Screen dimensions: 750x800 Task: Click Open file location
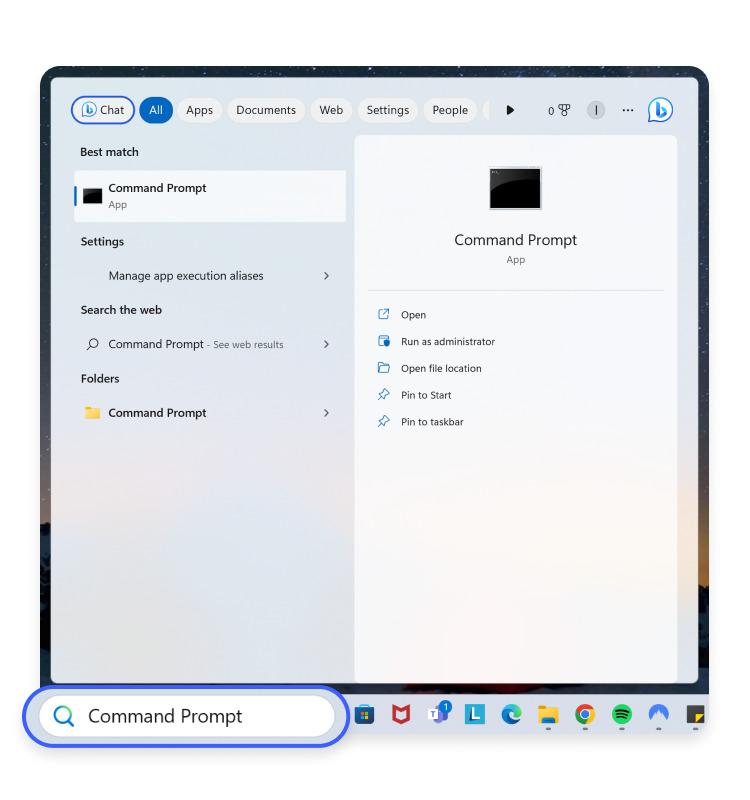pyautogui.click(x=441, y=368)
